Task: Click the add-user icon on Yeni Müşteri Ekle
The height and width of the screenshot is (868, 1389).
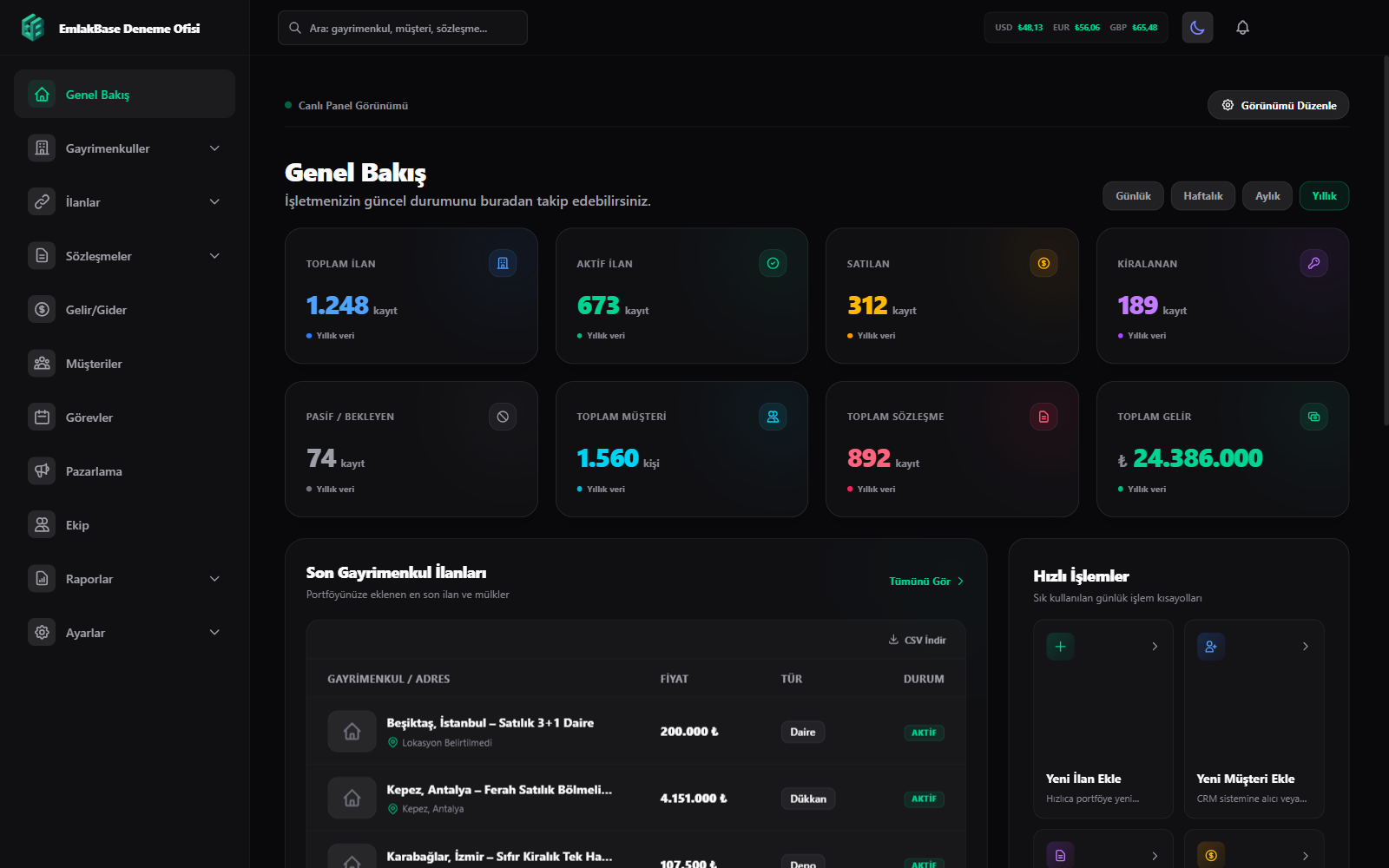Action: [1211, 646]
